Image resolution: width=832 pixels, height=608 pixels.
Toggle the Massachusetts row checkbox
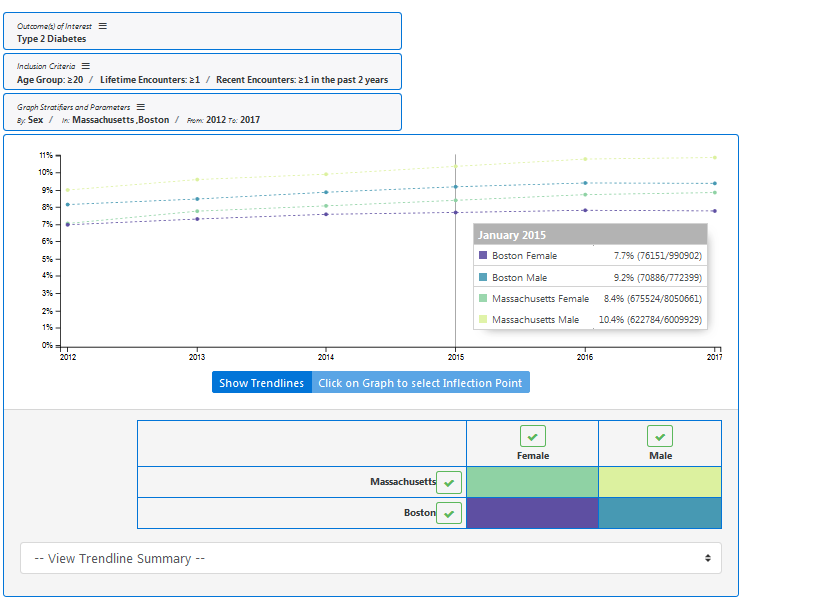pyautogui.click(x=449, y=483)
